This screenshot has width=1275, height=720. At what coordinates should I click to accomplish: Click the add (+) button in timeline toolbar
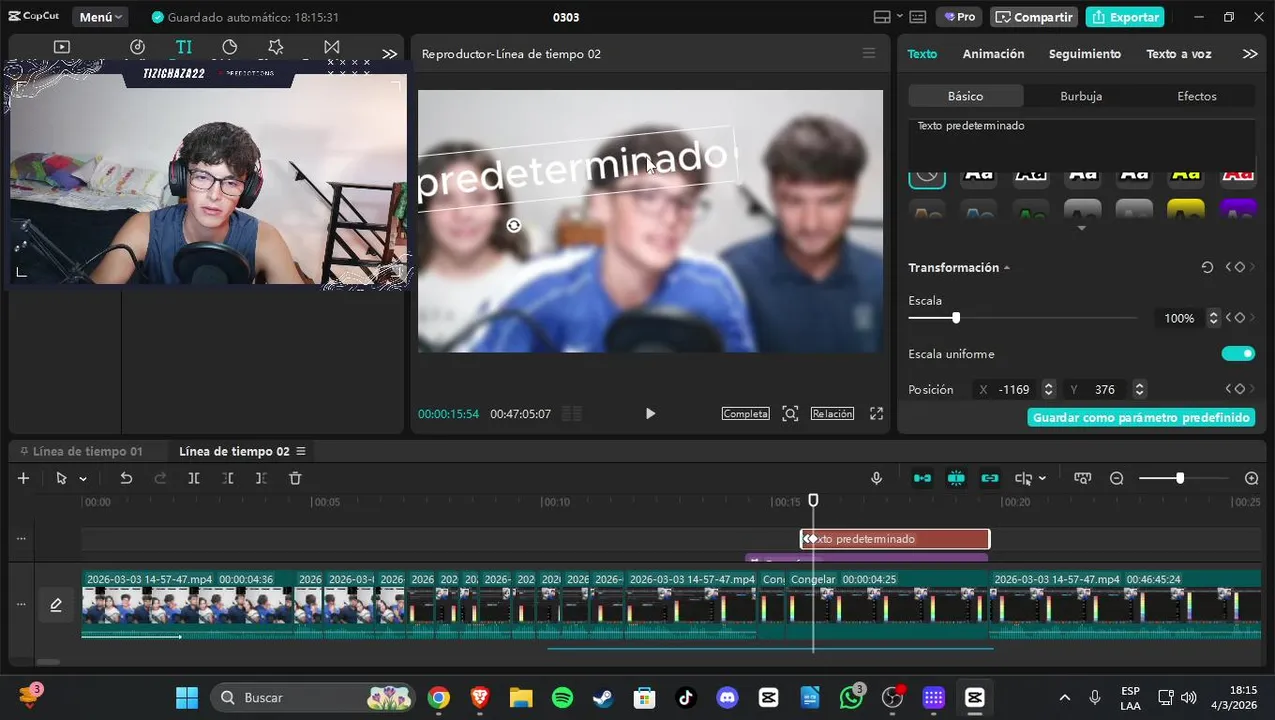coord(24,479)
